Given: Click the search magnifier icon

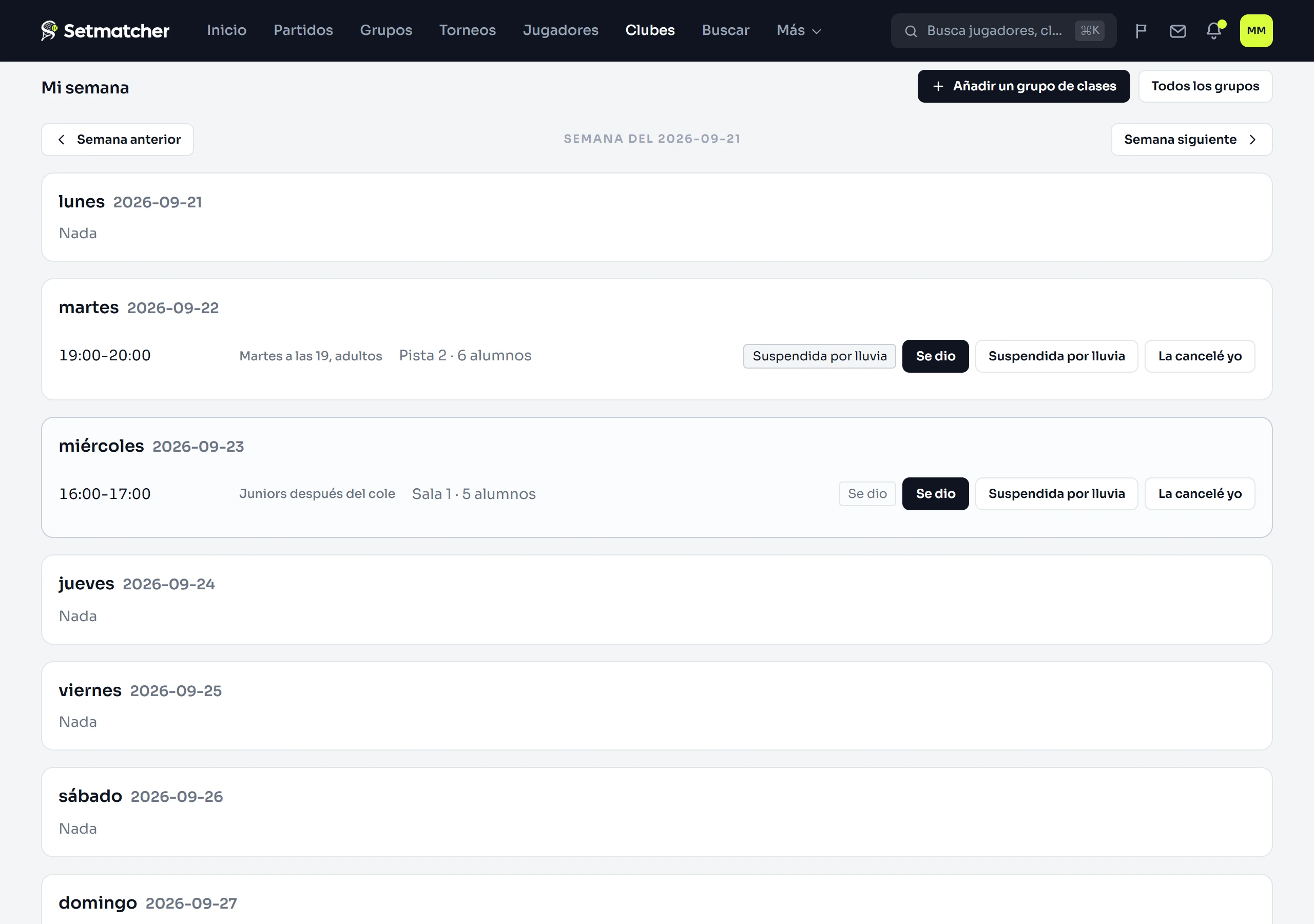Looking at the screenshot, I should coord(911,31).
